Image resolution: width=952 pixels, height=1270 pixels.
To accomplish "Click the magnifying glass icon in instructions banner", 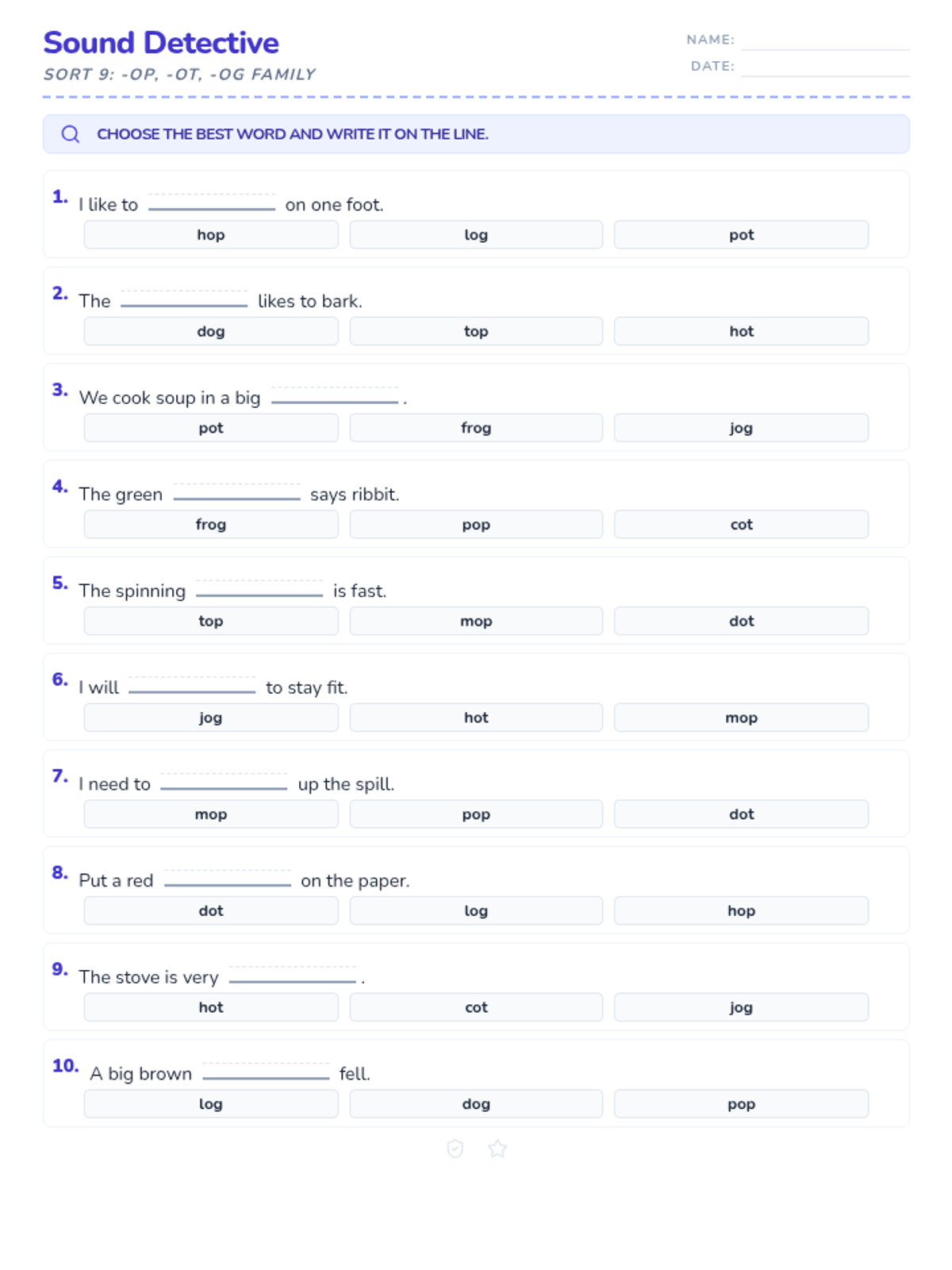I will (71, 134).
